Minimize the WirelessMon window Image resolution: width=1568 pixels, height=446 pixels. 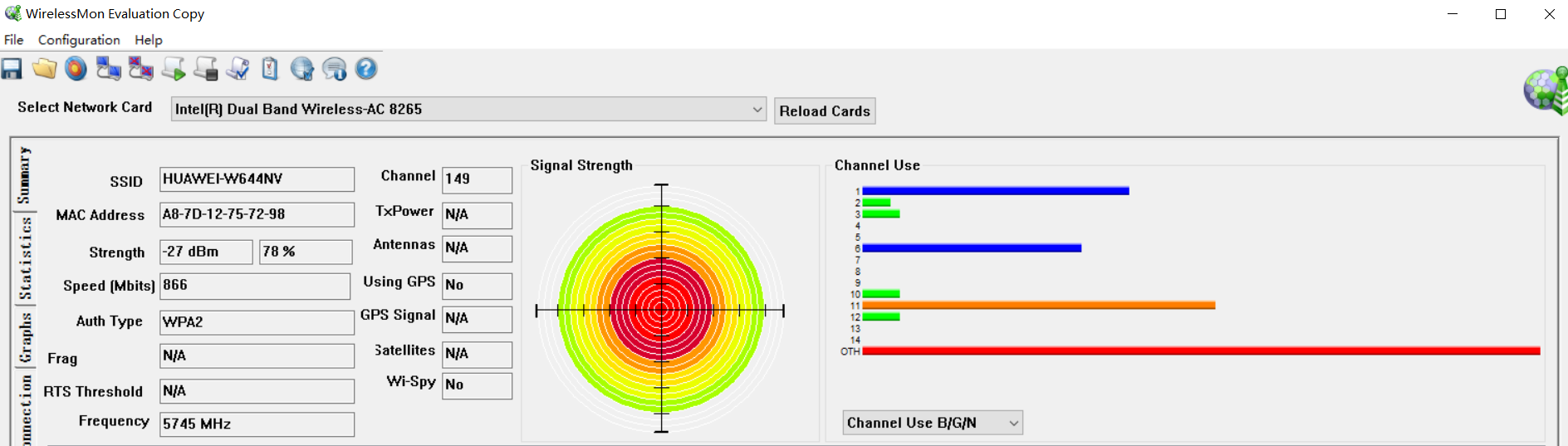click(x=1453, y=14)
